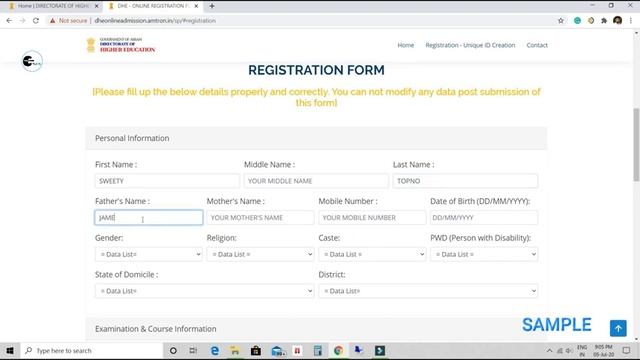Close the Home Directorate of Higher tab
640x360 pixels.
97,6
